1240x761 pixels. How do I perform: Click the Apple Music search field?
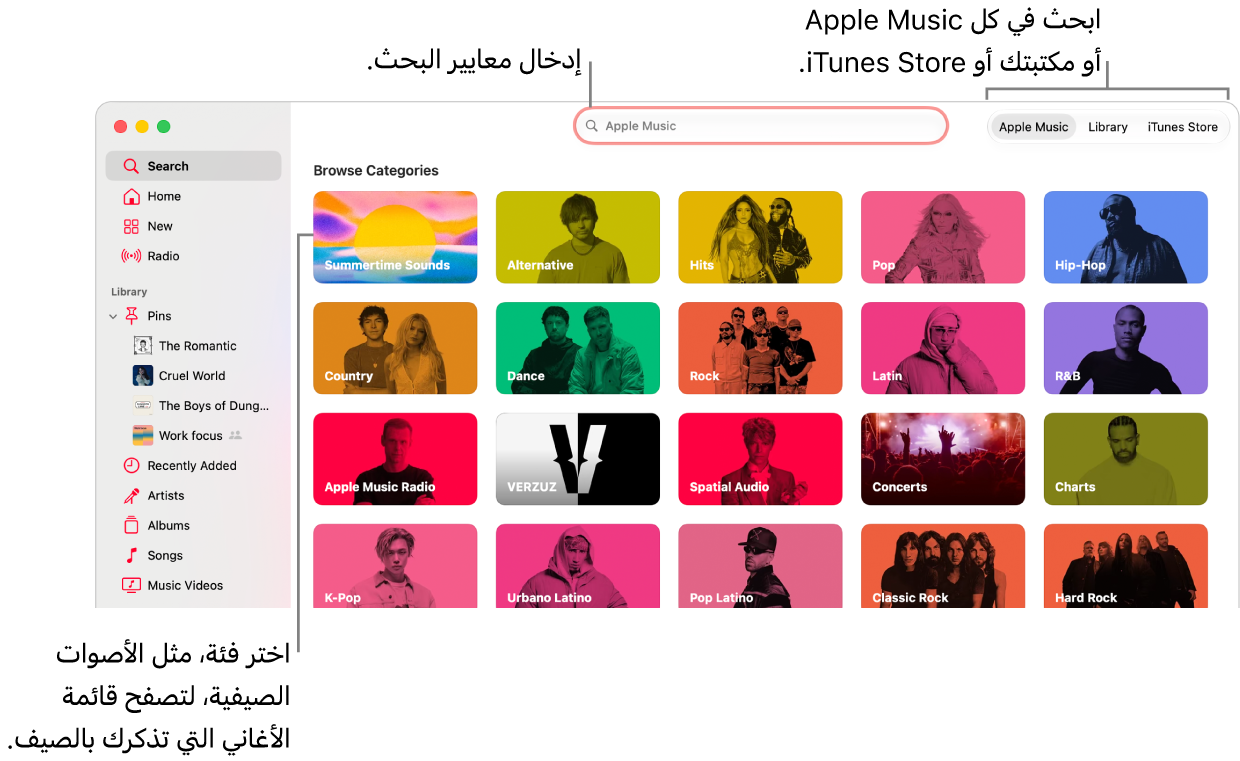click(x=760, y=126)
